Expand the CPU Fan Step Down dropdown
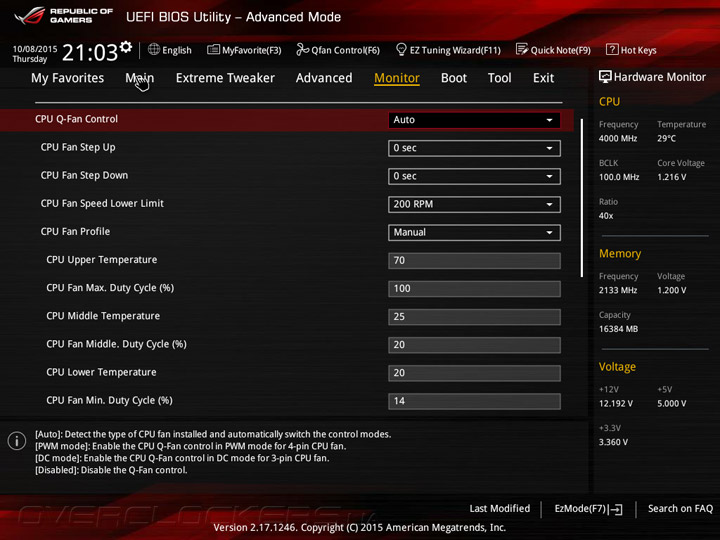 [x=474, y=176]
